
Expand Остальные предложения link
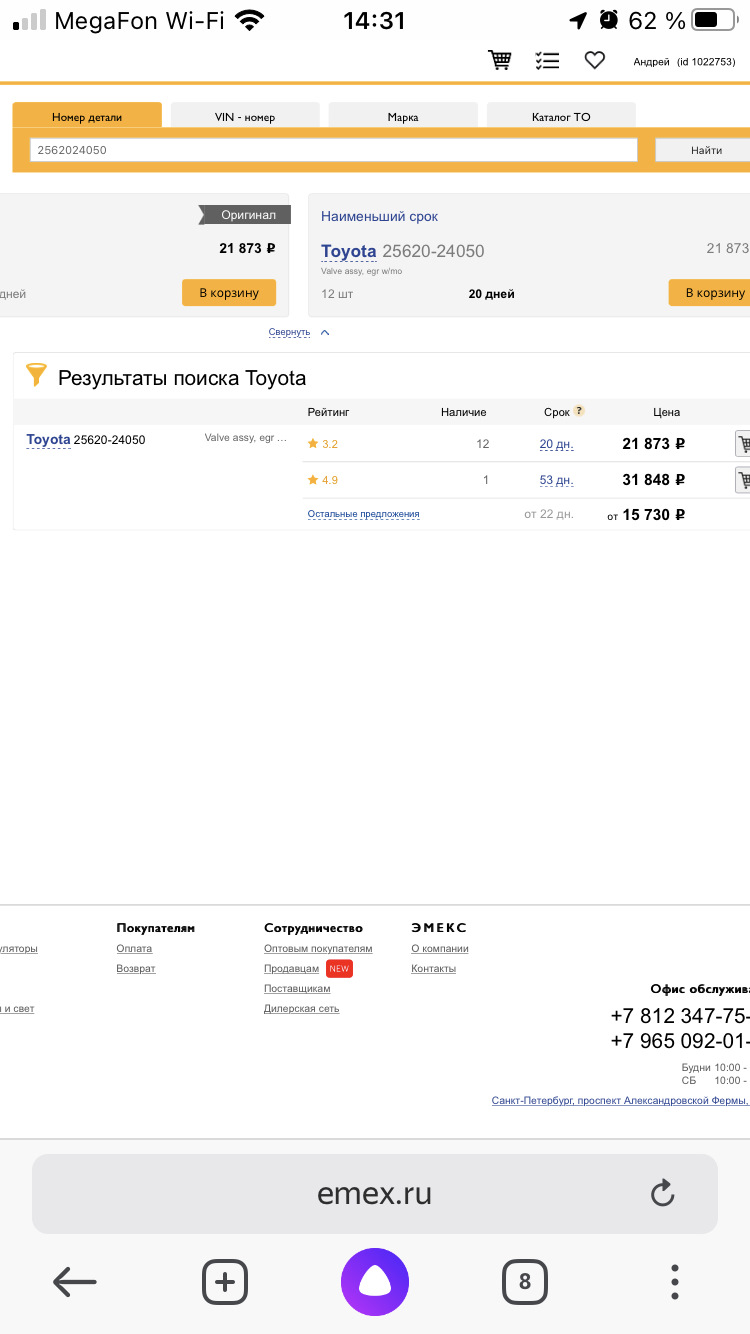pos(363,514)
